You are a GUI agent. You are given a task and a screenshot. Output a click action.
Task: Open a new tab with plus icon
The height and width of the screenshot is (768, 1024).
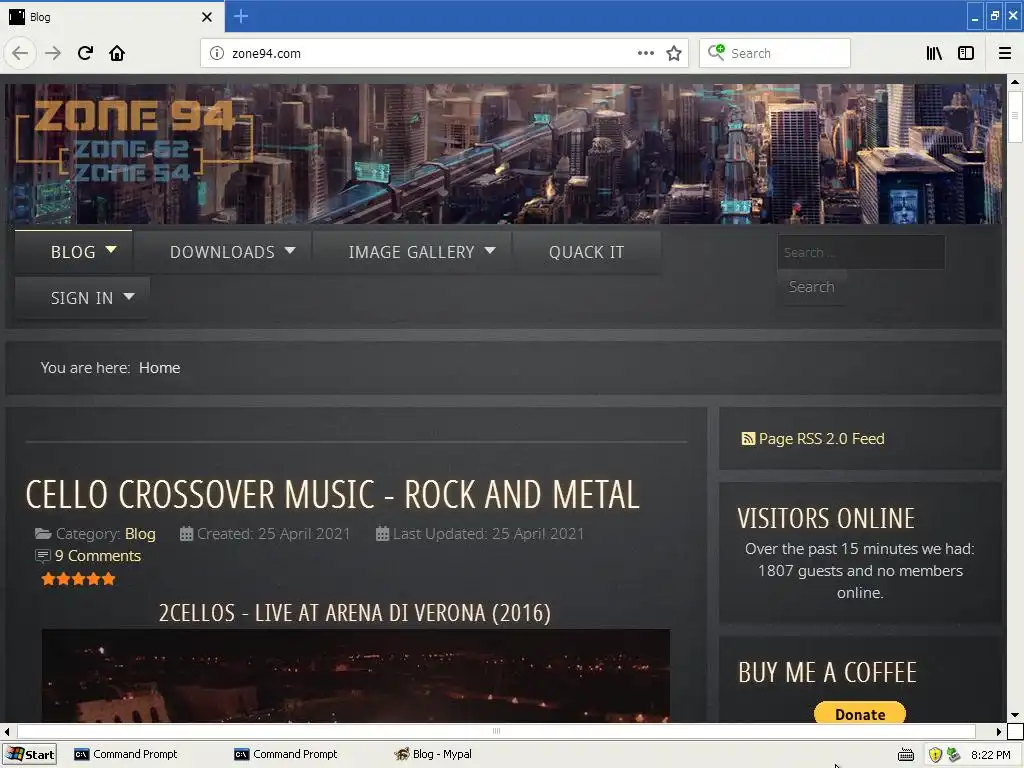pyautogui.click(x=241, y=16)
